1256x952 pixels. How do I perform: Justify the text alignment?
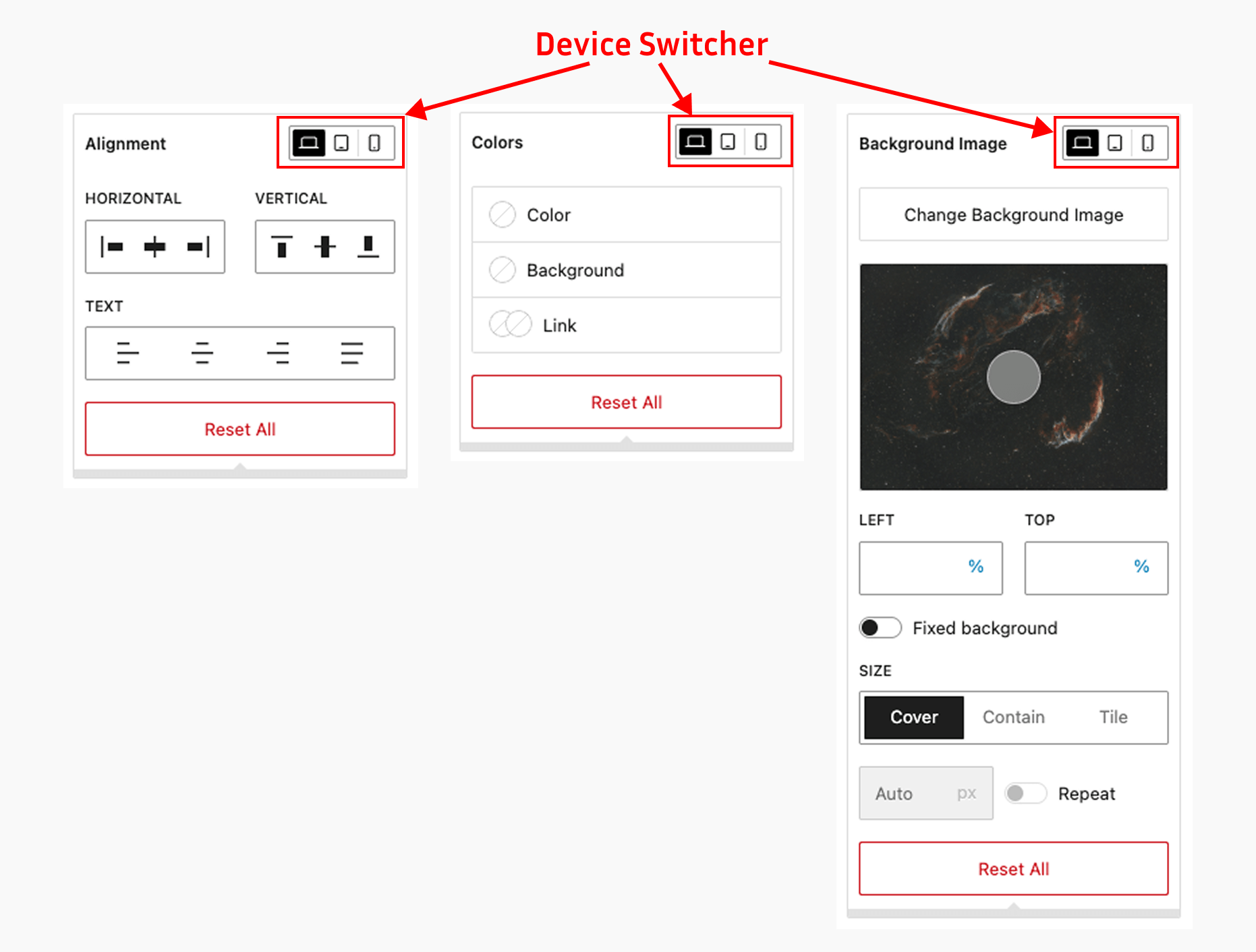[351, 353]
